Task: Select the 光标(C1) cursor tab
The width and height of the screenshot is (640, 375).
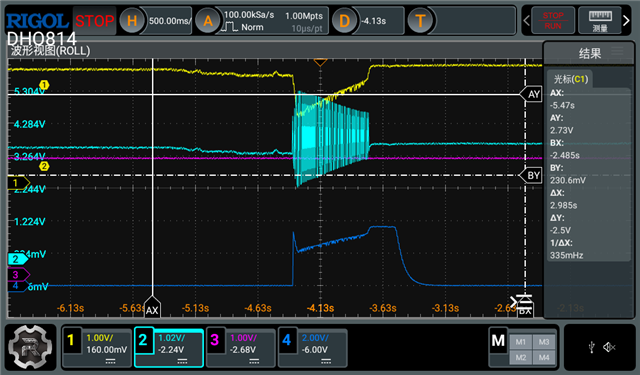Action: point(571,79)
